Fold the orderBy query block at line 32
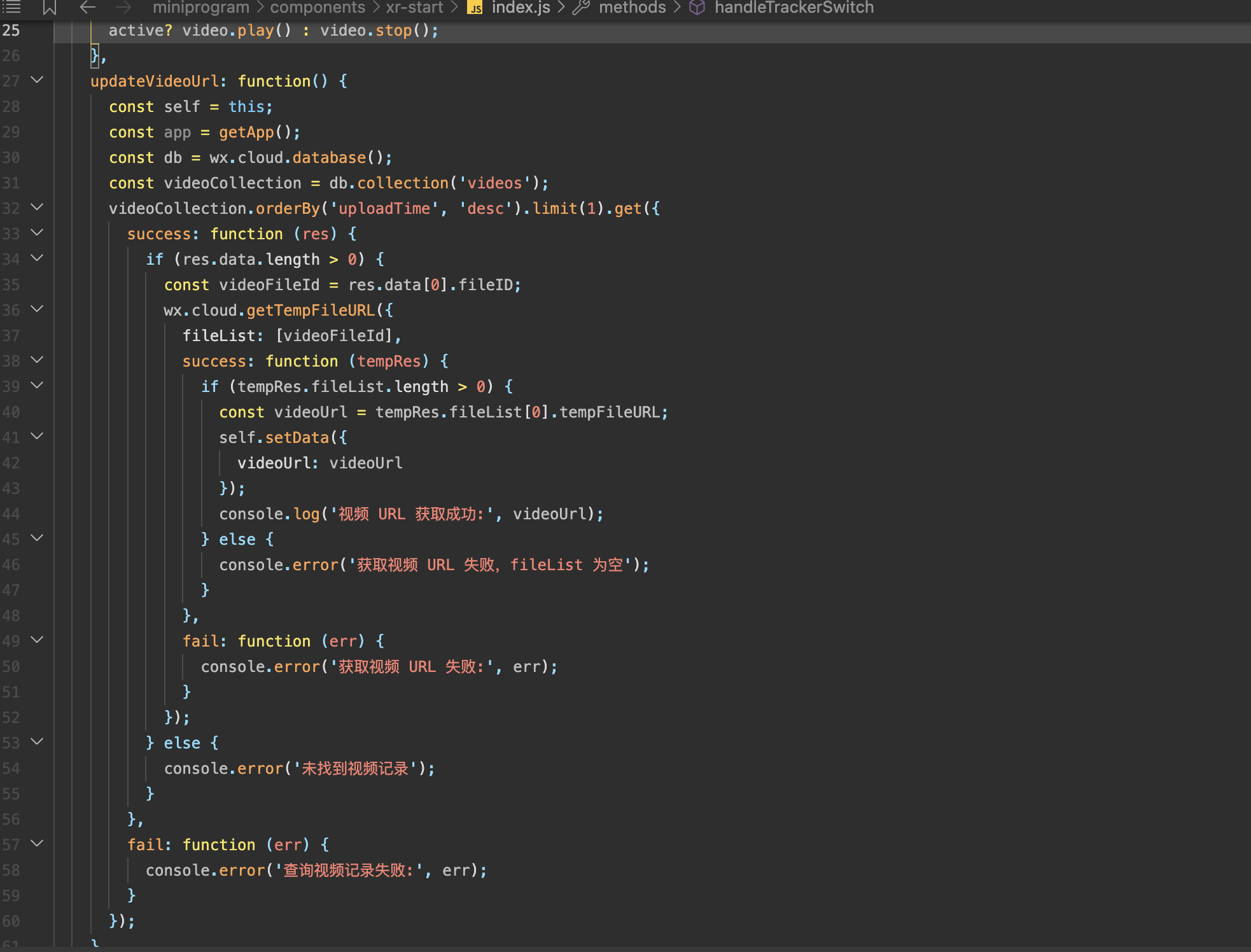The image size is (1251, 952). 37,207
